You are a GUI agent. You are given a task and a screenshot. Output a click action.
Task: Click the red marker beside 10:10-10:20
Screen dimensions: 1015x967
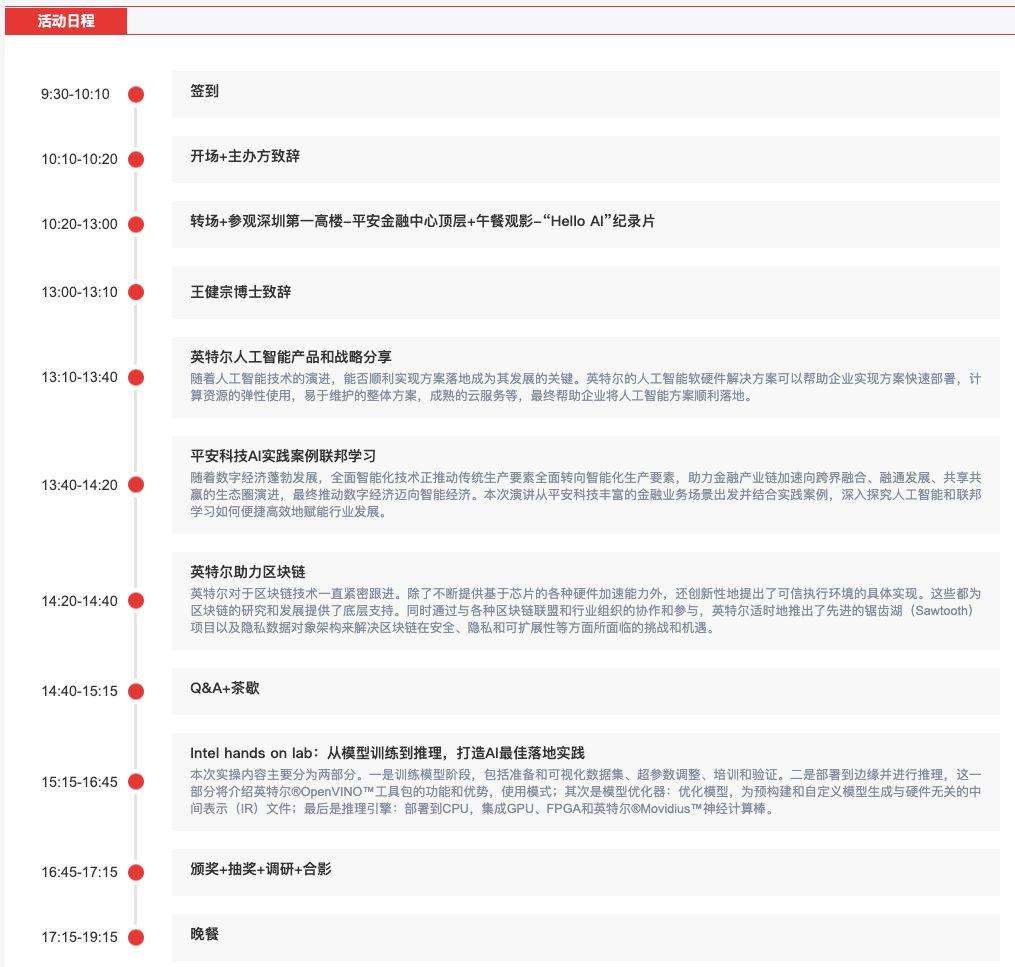pyautogui.click(x=136, y=159)
